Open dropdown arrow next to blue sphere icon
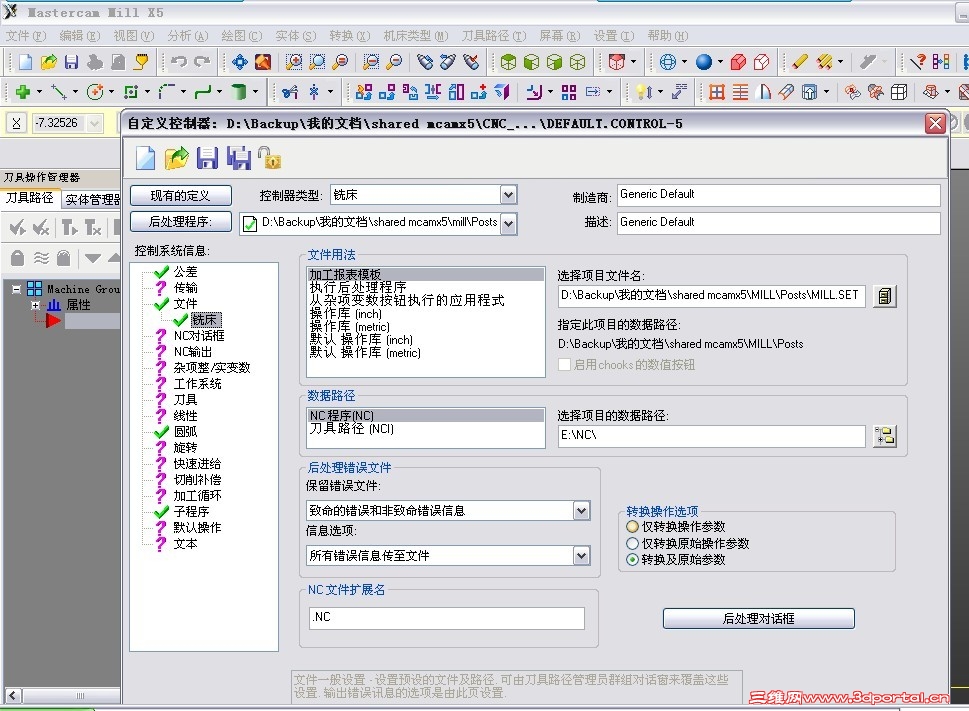Image resolution: width=969 pixels, height=711 pixels. click(720, 62)
